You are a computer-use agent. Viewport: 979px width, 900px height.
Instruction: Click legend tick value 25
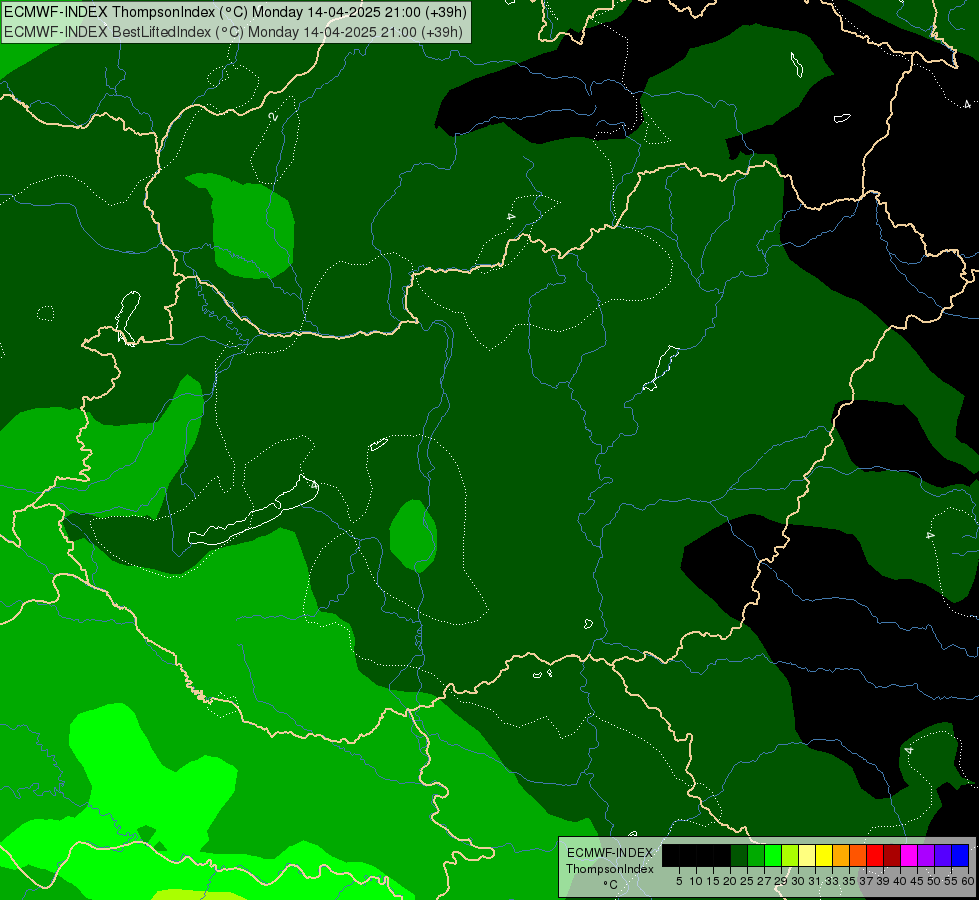(x=747, y=881)
